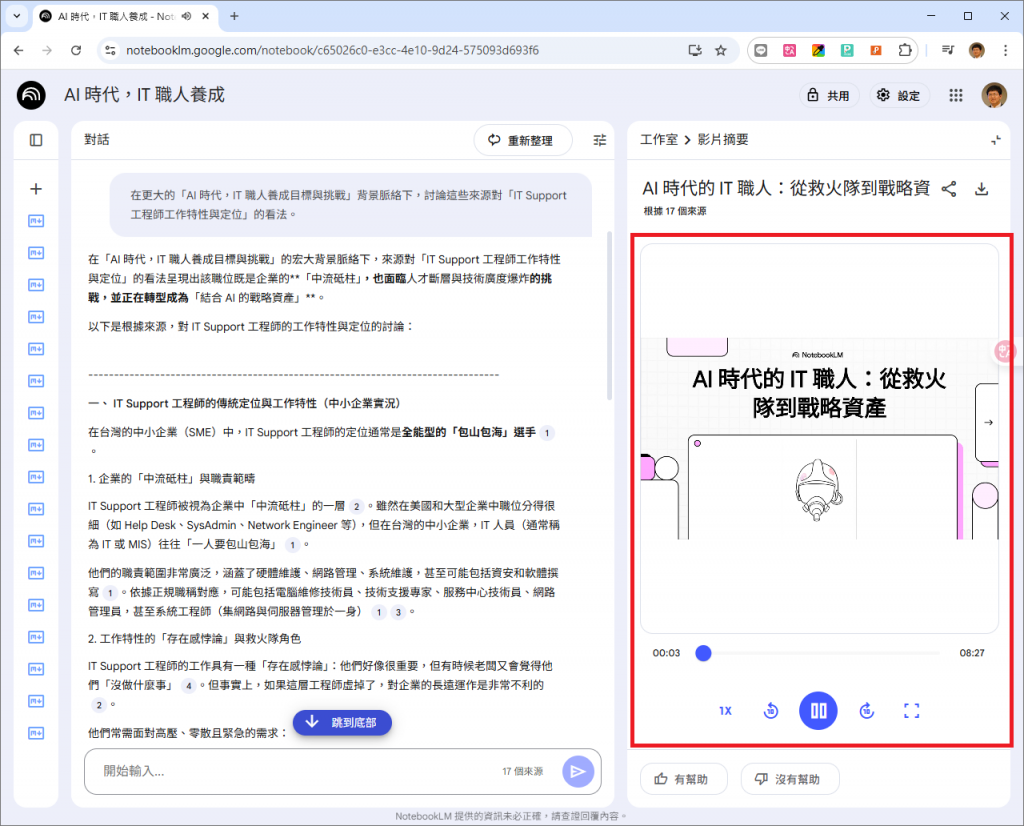Click the Chrome profile avatar
Viewport: 1024px width, 826px height.
[x=976, y=50]
